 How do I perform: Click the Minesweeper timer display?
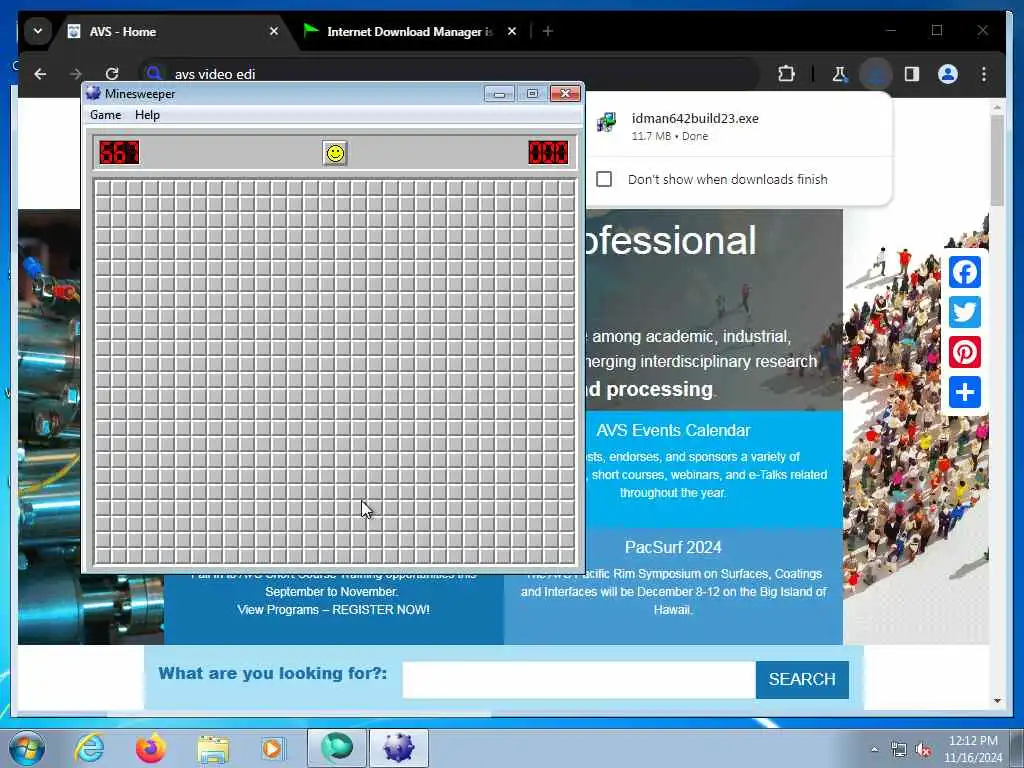pos(548,153)
